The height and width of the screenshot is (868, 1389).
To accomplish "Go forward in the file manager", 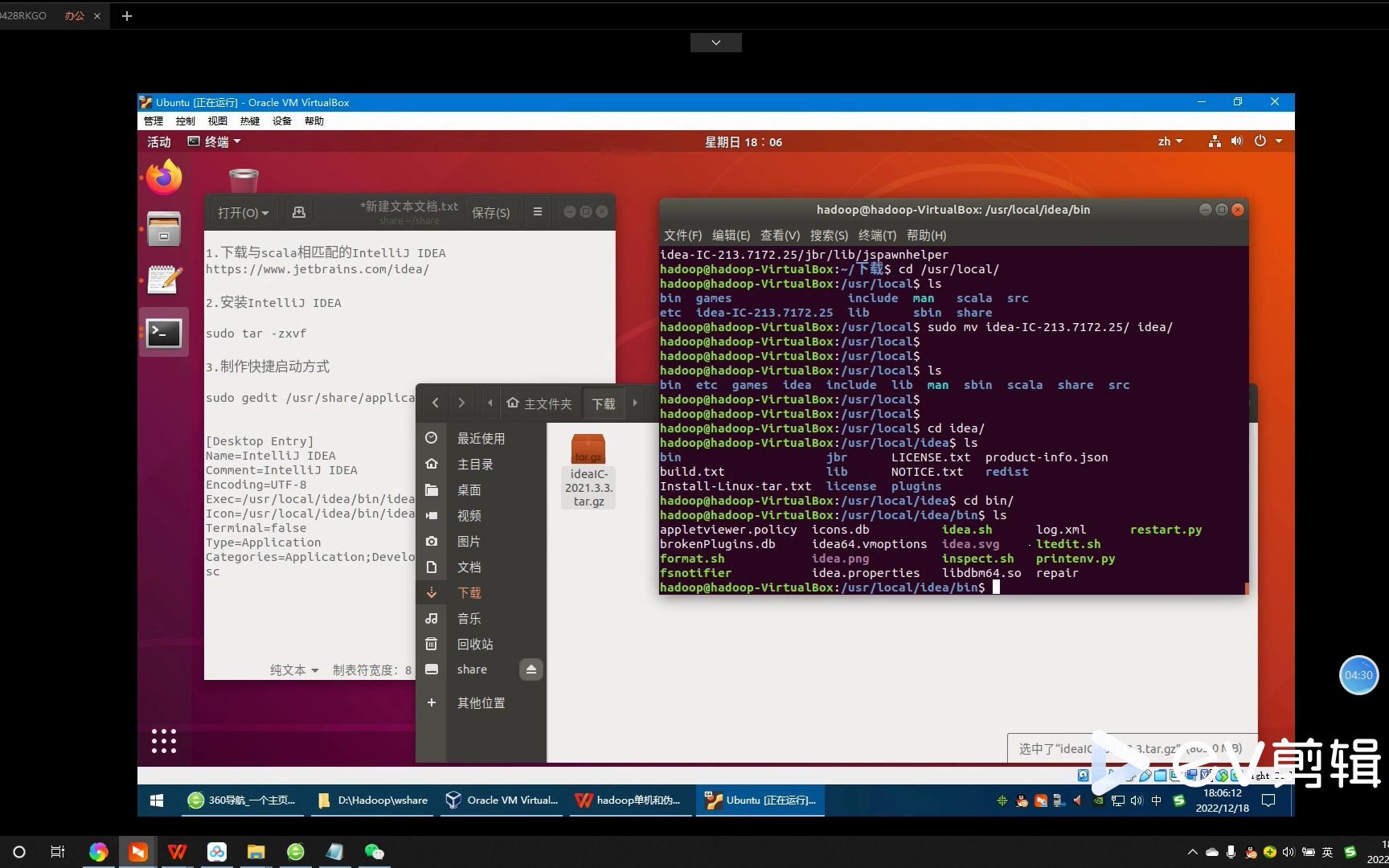I will click(x=461, y=403).
